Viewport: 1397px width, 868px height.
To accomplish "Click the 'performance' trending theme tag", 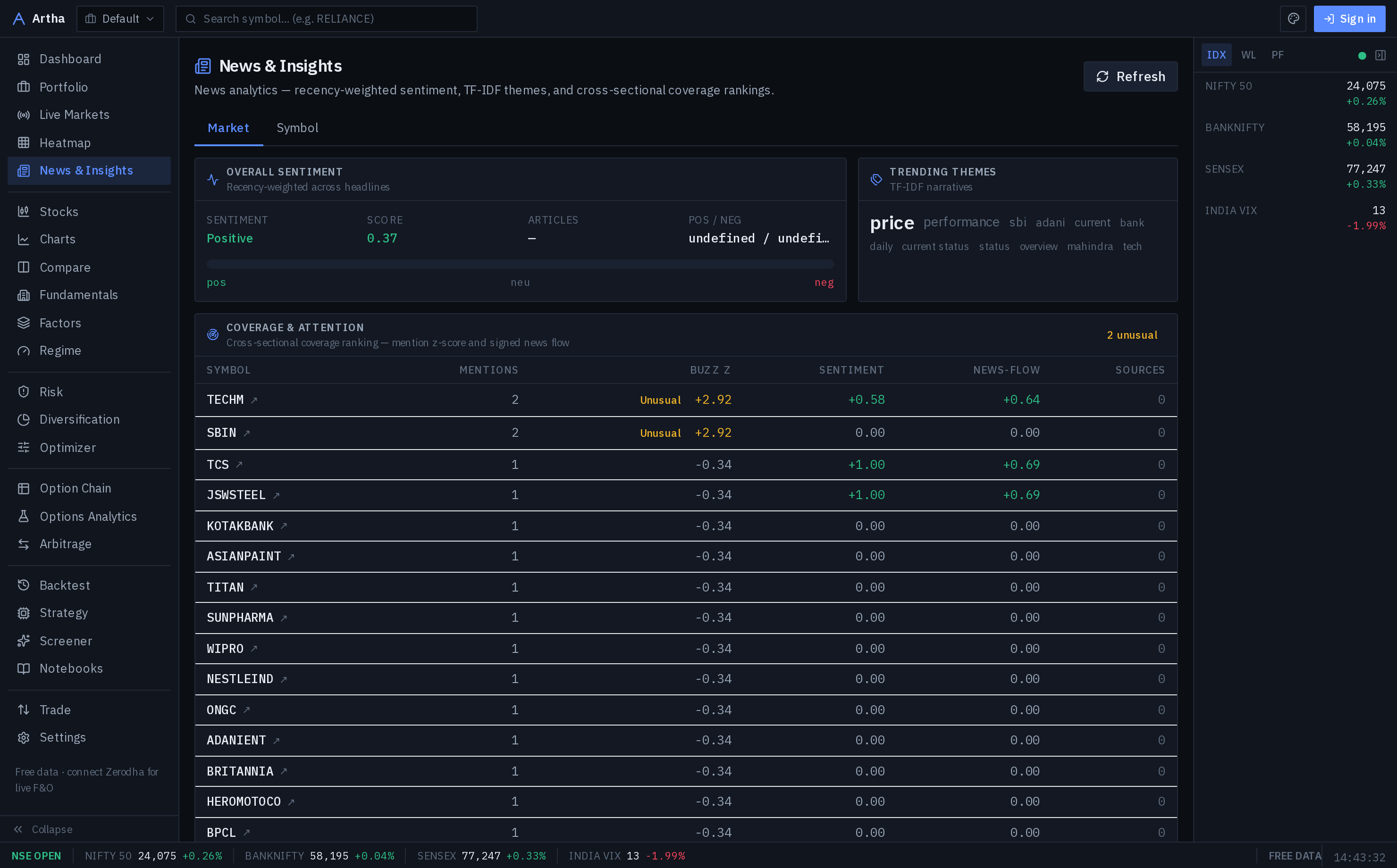I will pyautogui.click(x=961, y=222).
